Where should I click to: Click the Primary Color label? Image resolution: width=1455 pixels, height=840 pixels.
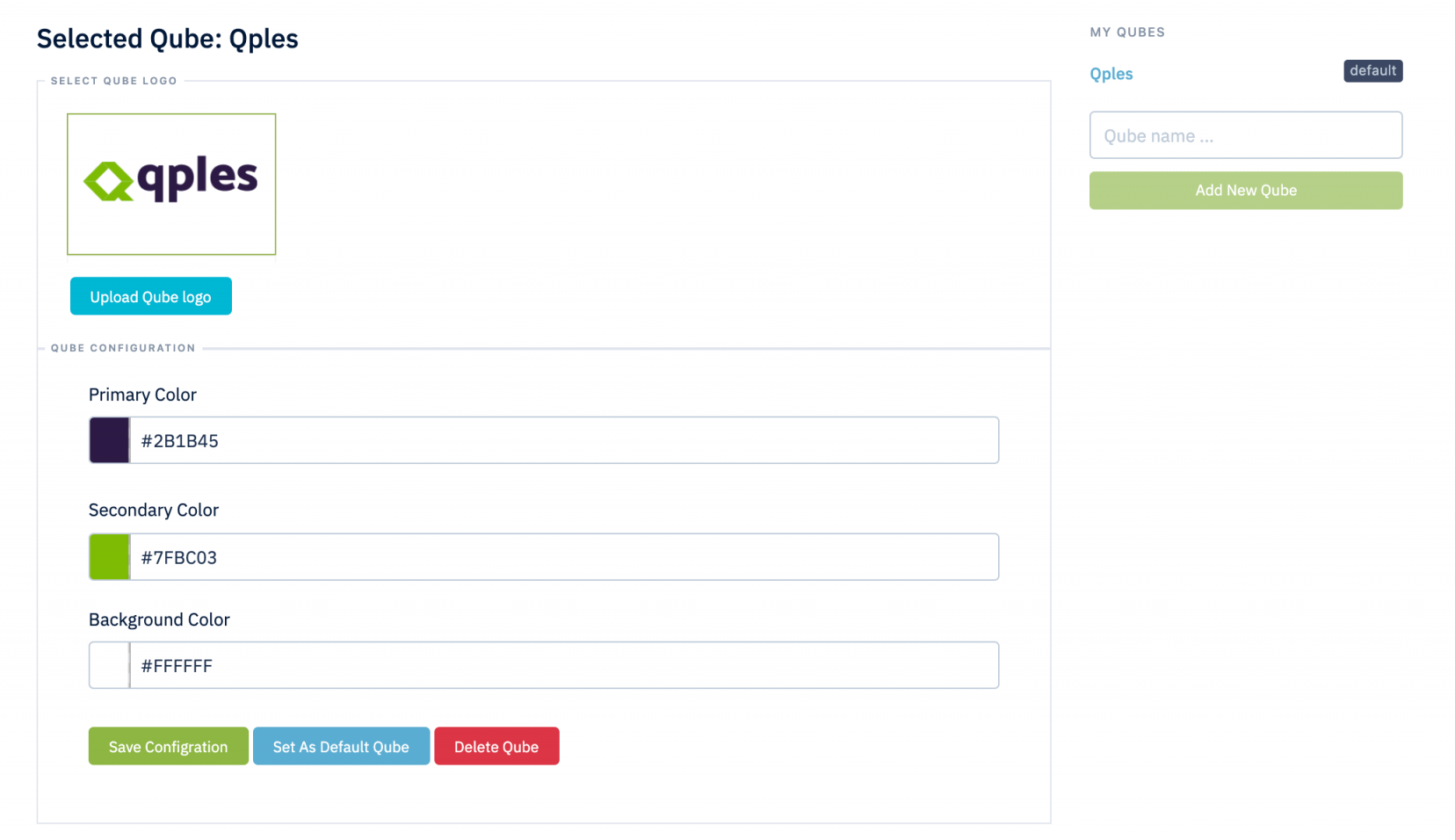pos(142,395)
